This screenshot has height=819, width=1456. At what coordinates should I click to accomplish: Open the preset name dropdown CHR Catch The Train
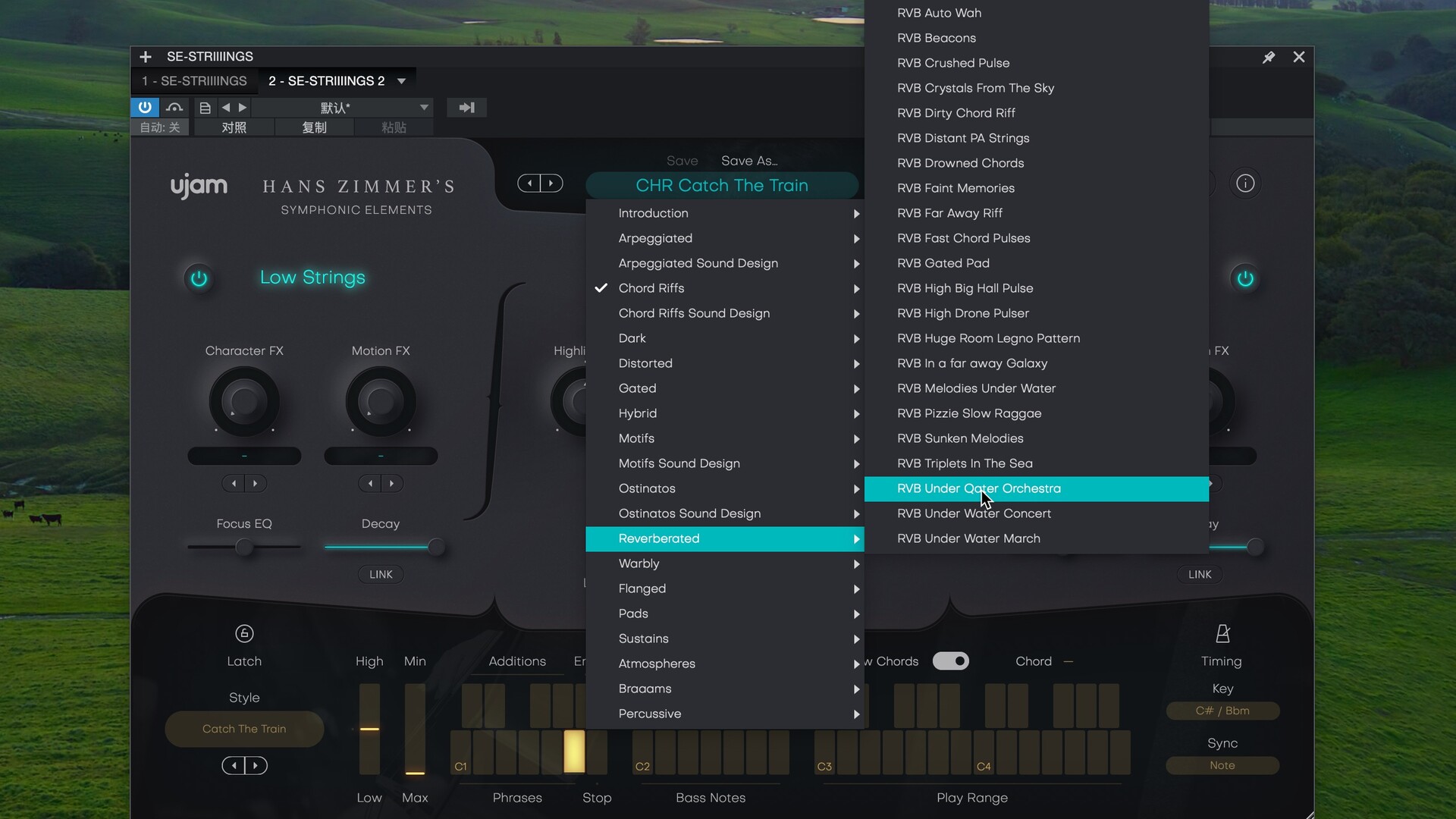pos(722,186)
